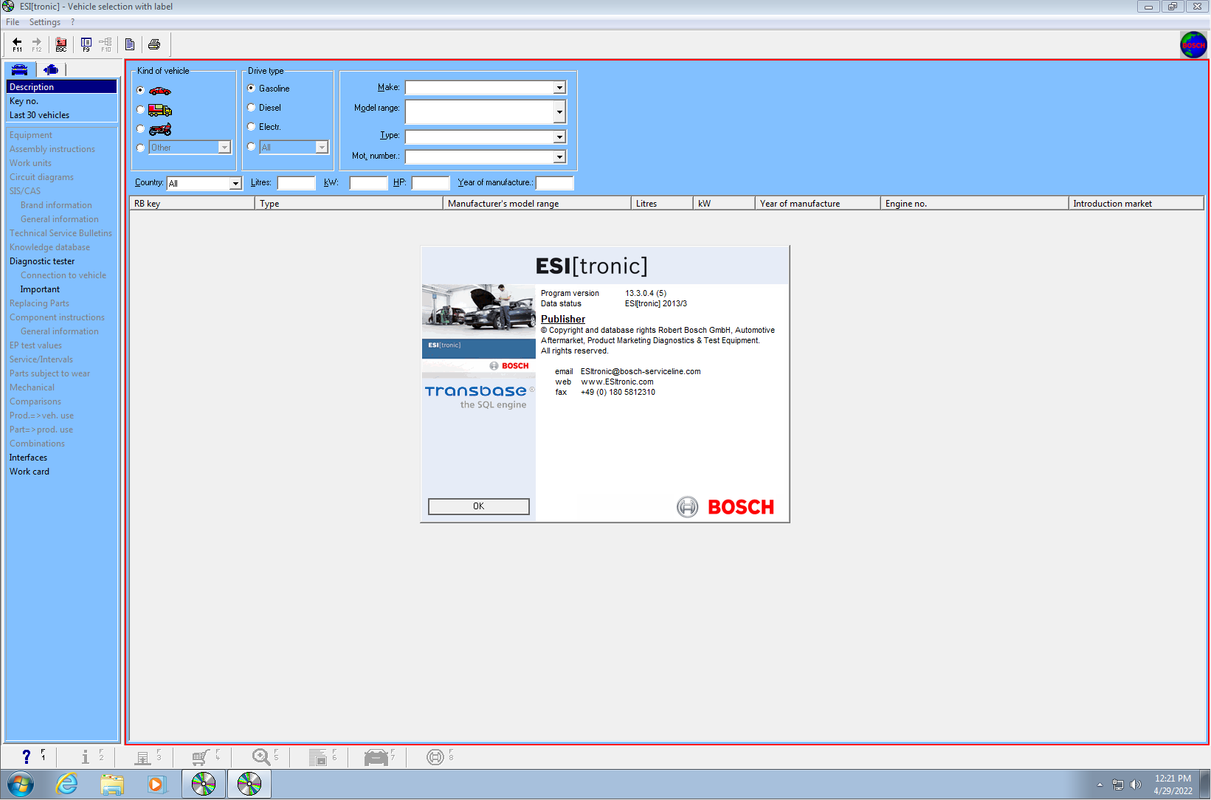The height and width of the screenshot is (800, 1211).
Task: Open the Other vehicle kind dropdown
Action: click(225, 148)
